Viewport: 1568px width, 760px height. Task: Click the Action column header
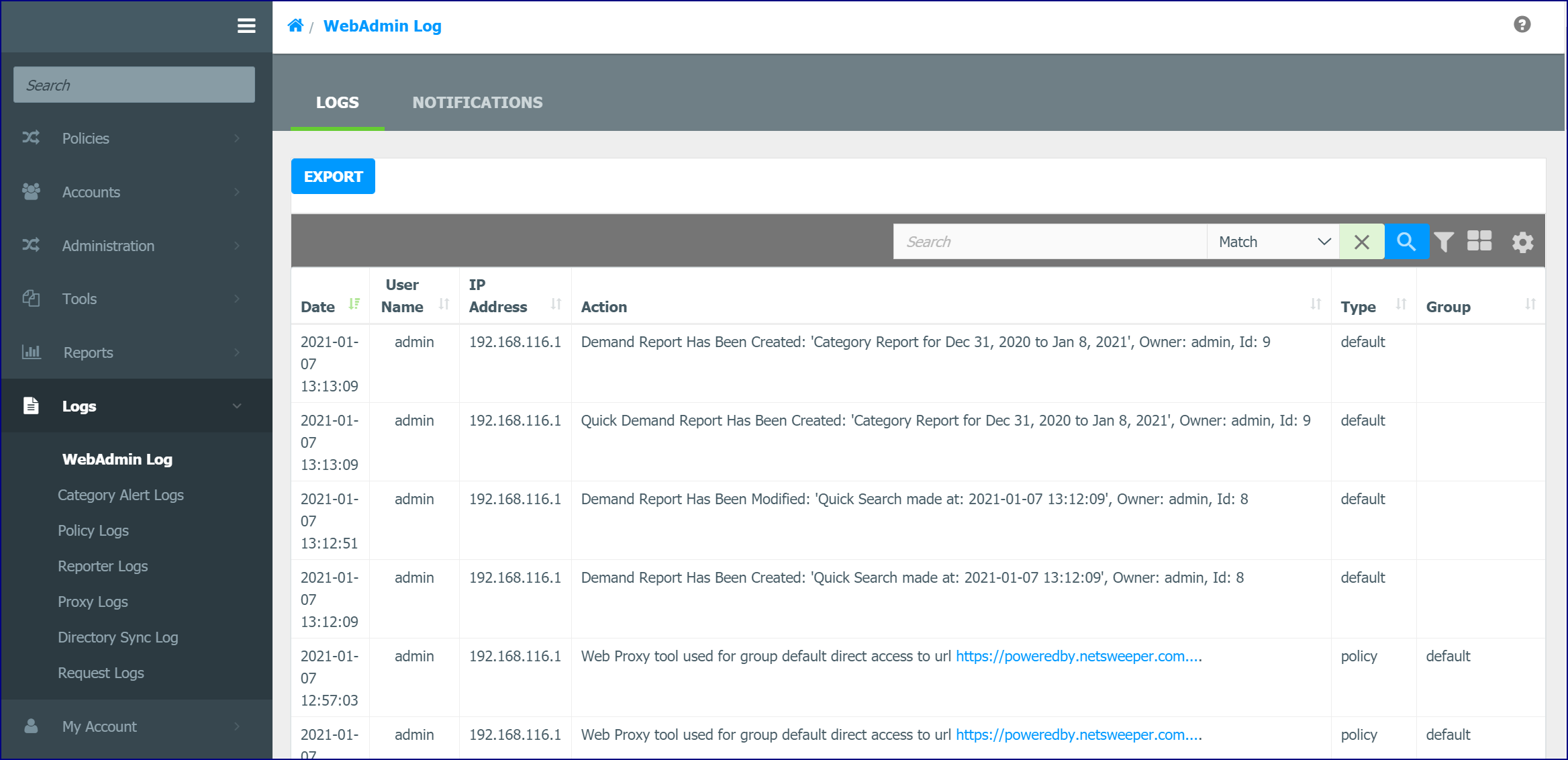[604, 307]
